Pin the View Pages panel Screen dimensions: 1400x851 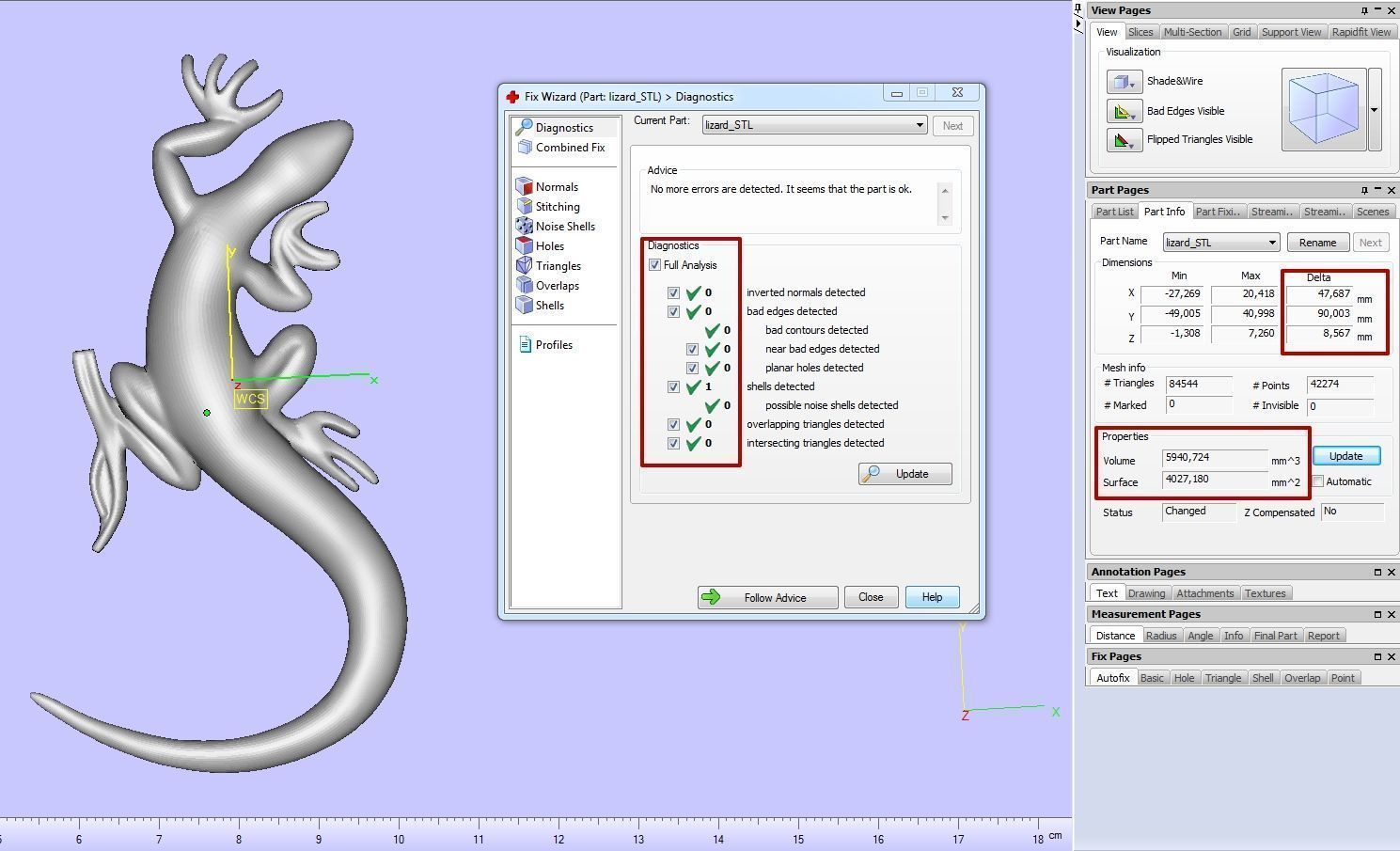point(1364,10)
